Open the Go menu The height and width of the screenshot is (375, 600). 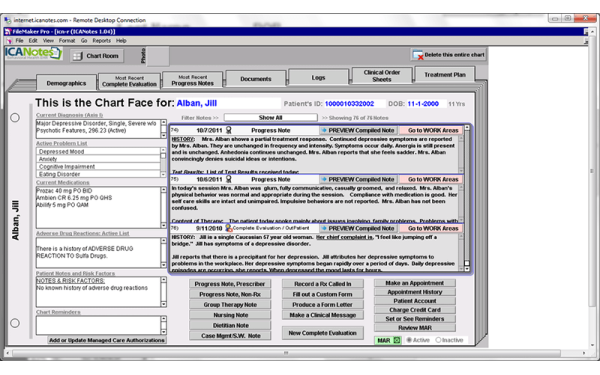(84, 41)
